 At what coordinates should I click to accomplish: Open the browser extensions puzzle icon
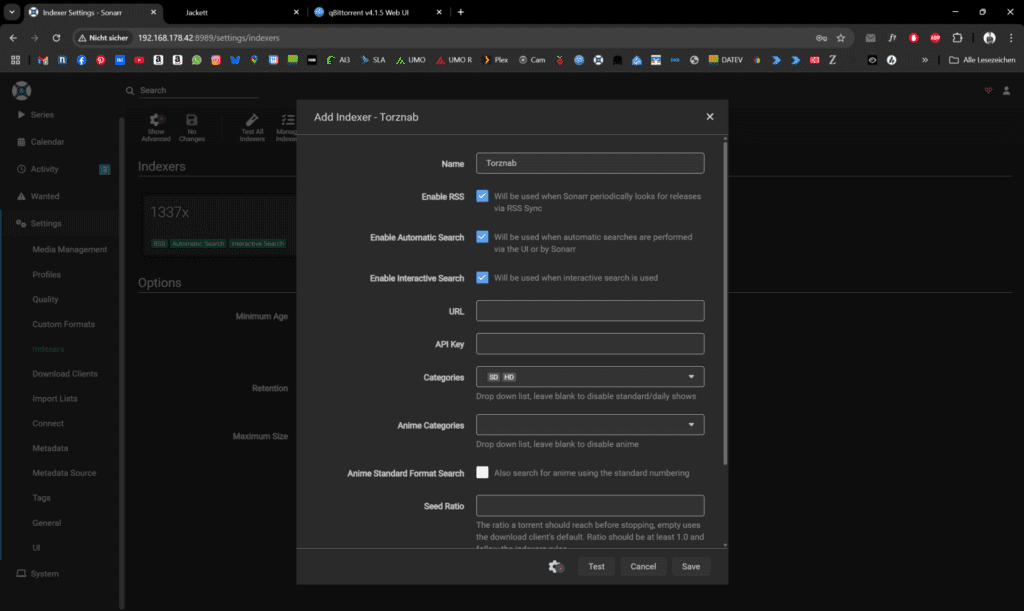point(957,38)
